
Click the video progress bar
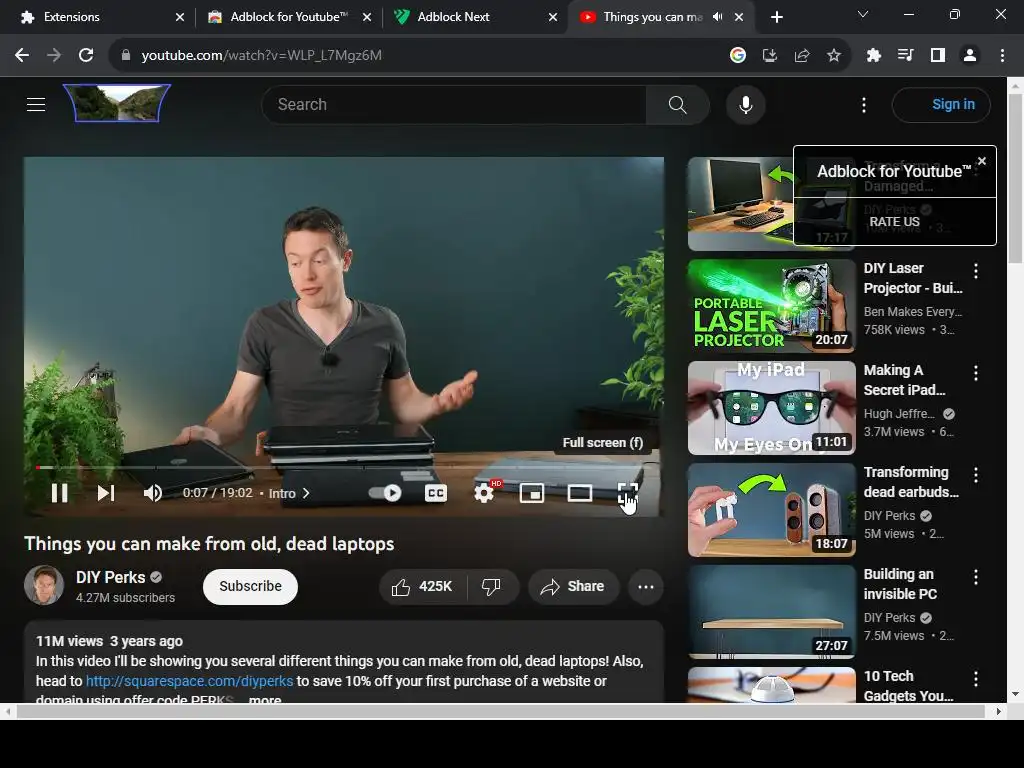pyautogui.click(x=344, y=468)
